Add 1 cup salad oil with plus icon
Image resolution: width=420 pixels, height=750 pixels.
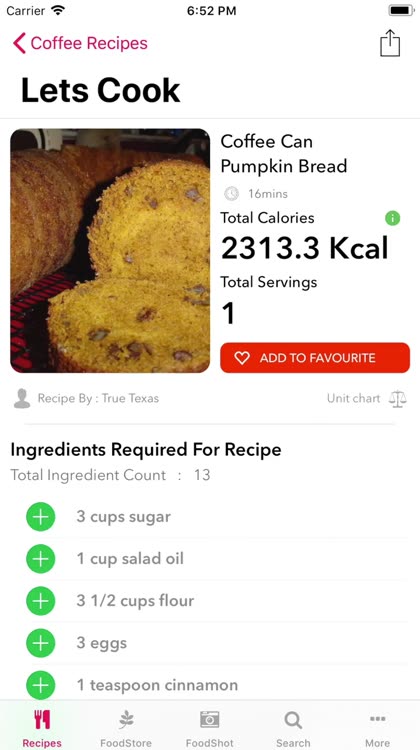41,559
